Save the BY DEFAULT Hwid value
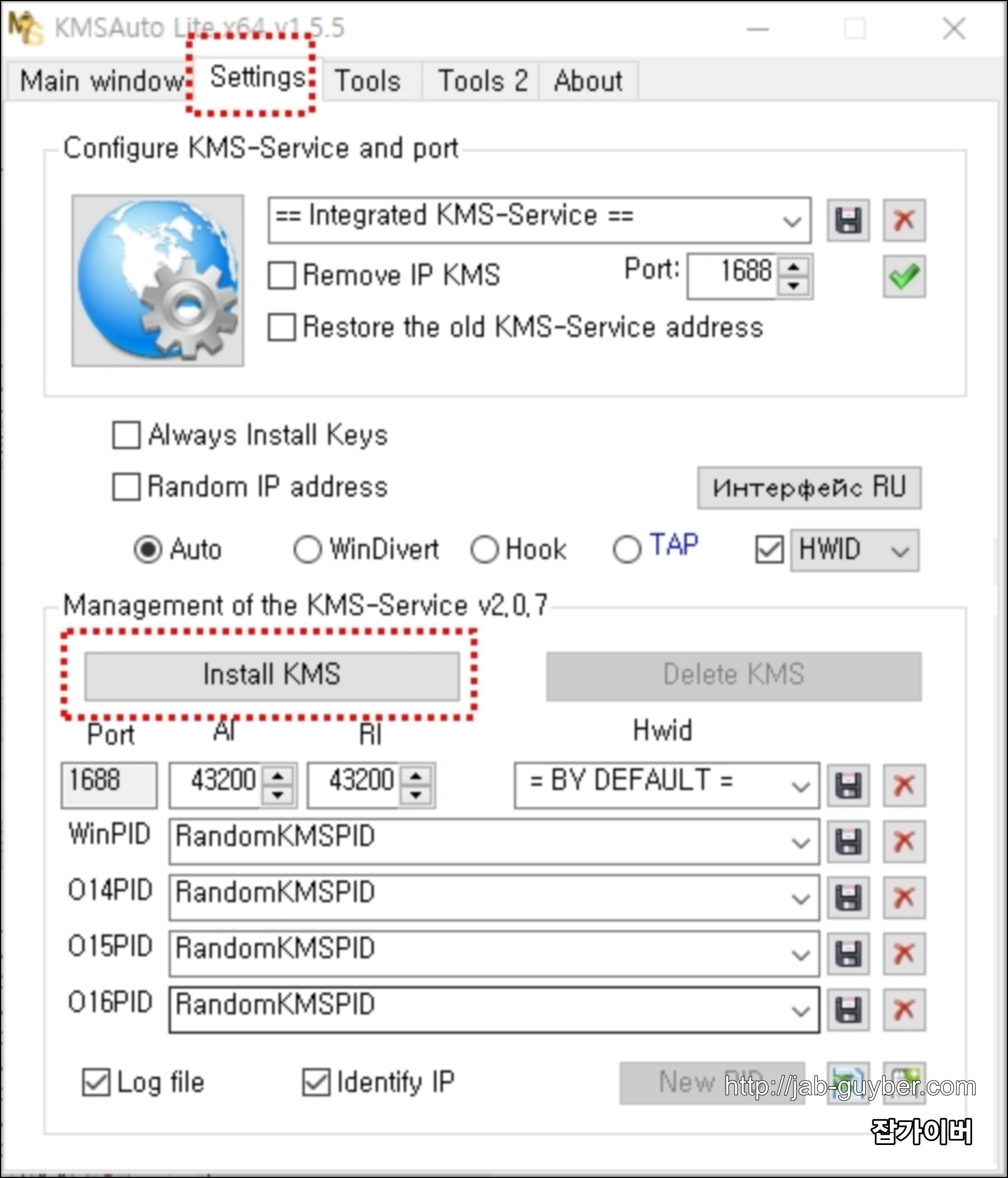The image size is (1008, 1178). click(848, 786)
